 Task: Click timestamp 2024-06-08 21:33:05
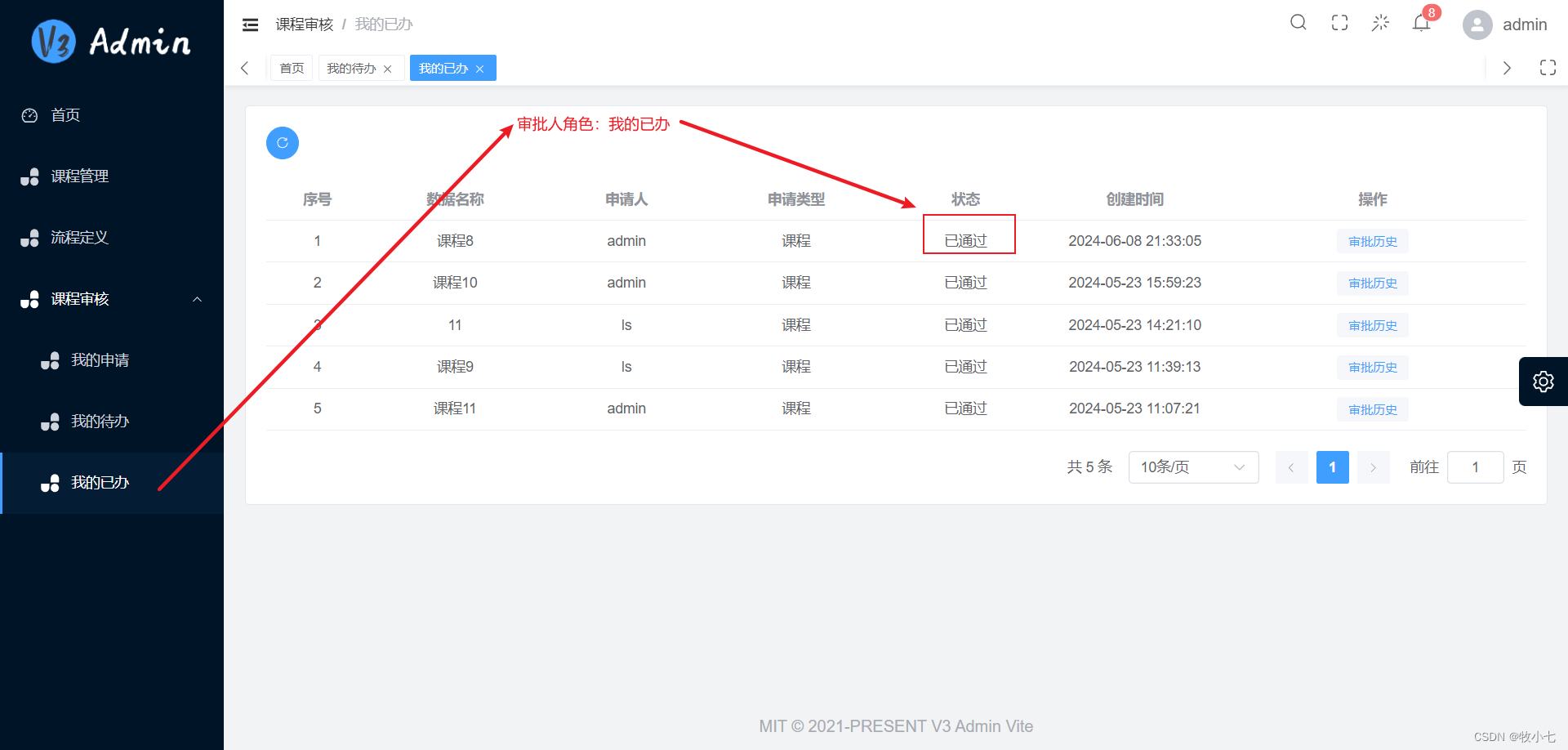point(1134,241)
